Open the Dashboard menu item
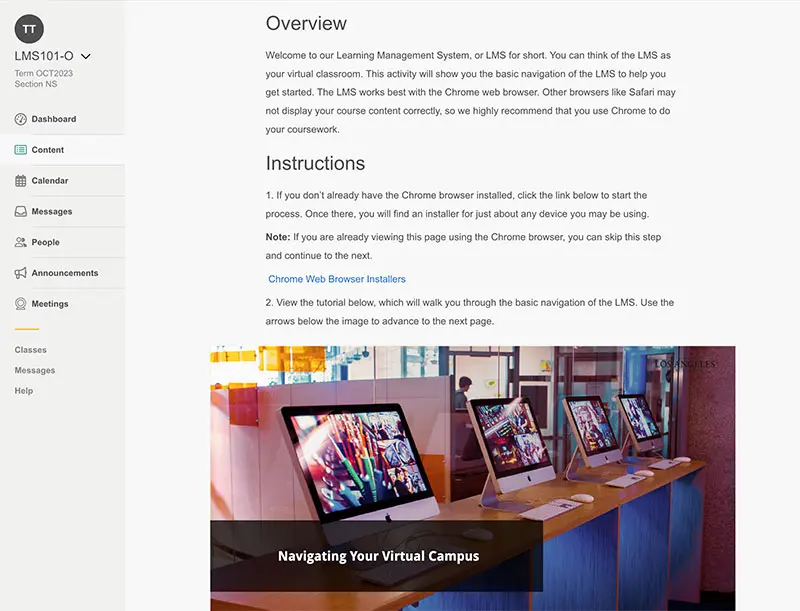Screen dimensions: 800x611 (54, 119)
